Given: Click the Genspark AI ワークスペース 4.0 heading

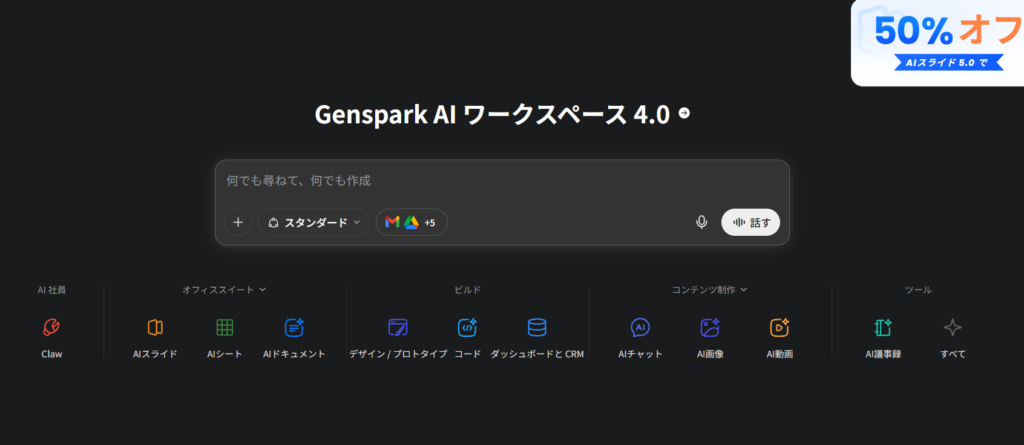Looking at the screenshot, I should (492, 114).
